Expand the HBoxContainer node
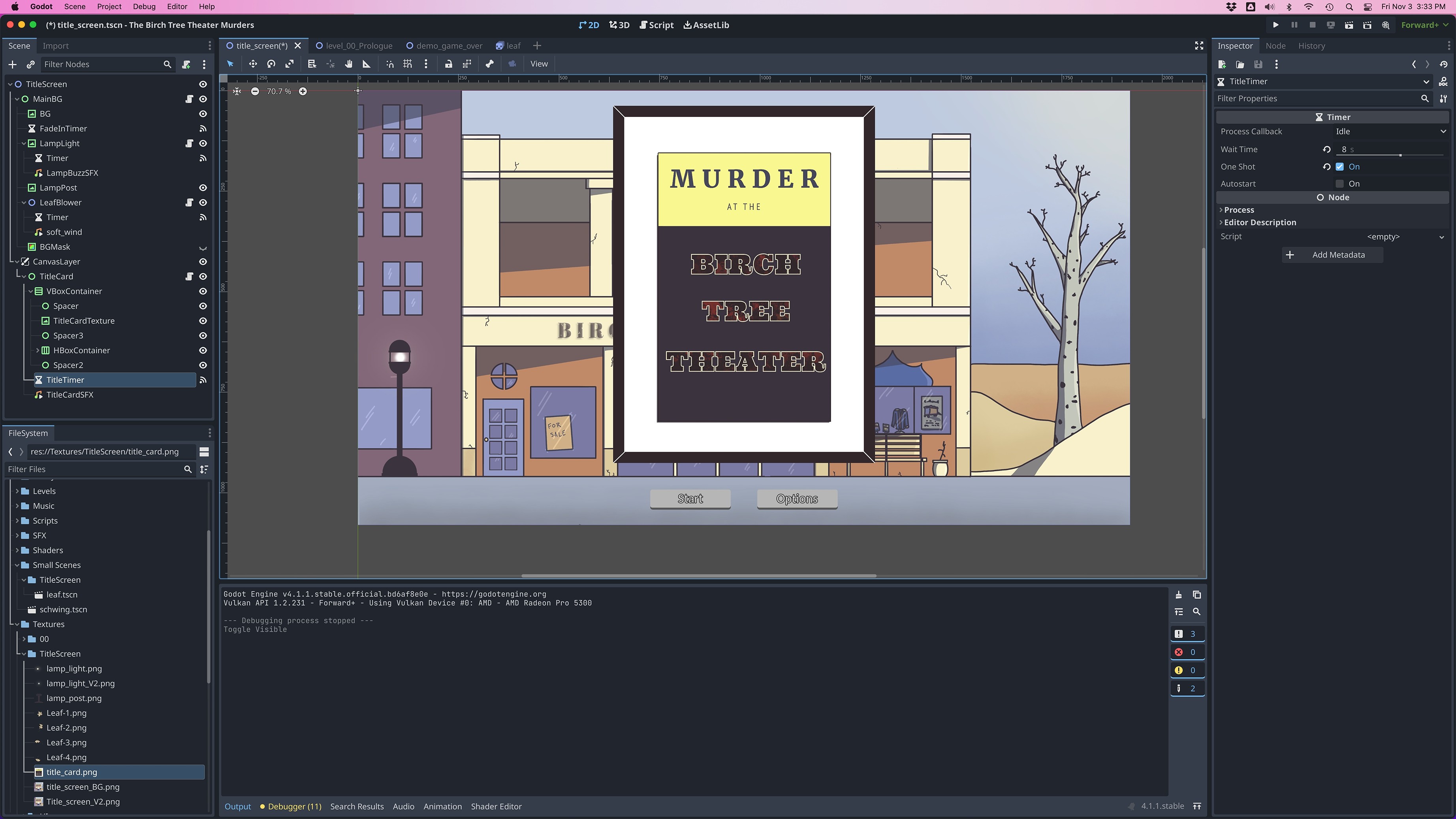1456x819 pixels. [x=38, y=350]
